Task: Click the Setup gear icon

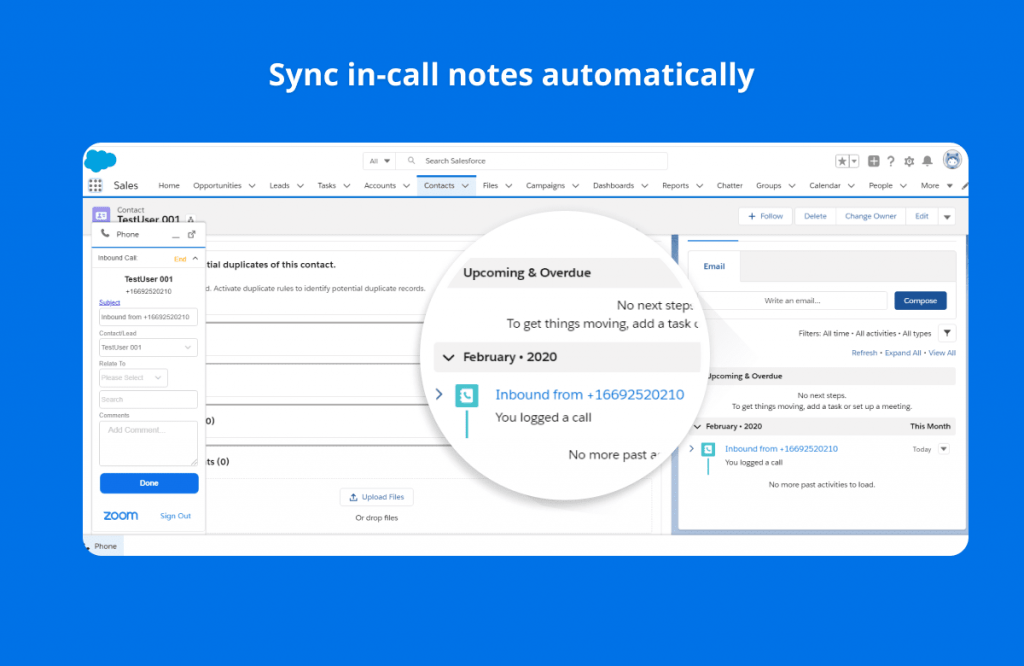Action: tap(909, 161)
